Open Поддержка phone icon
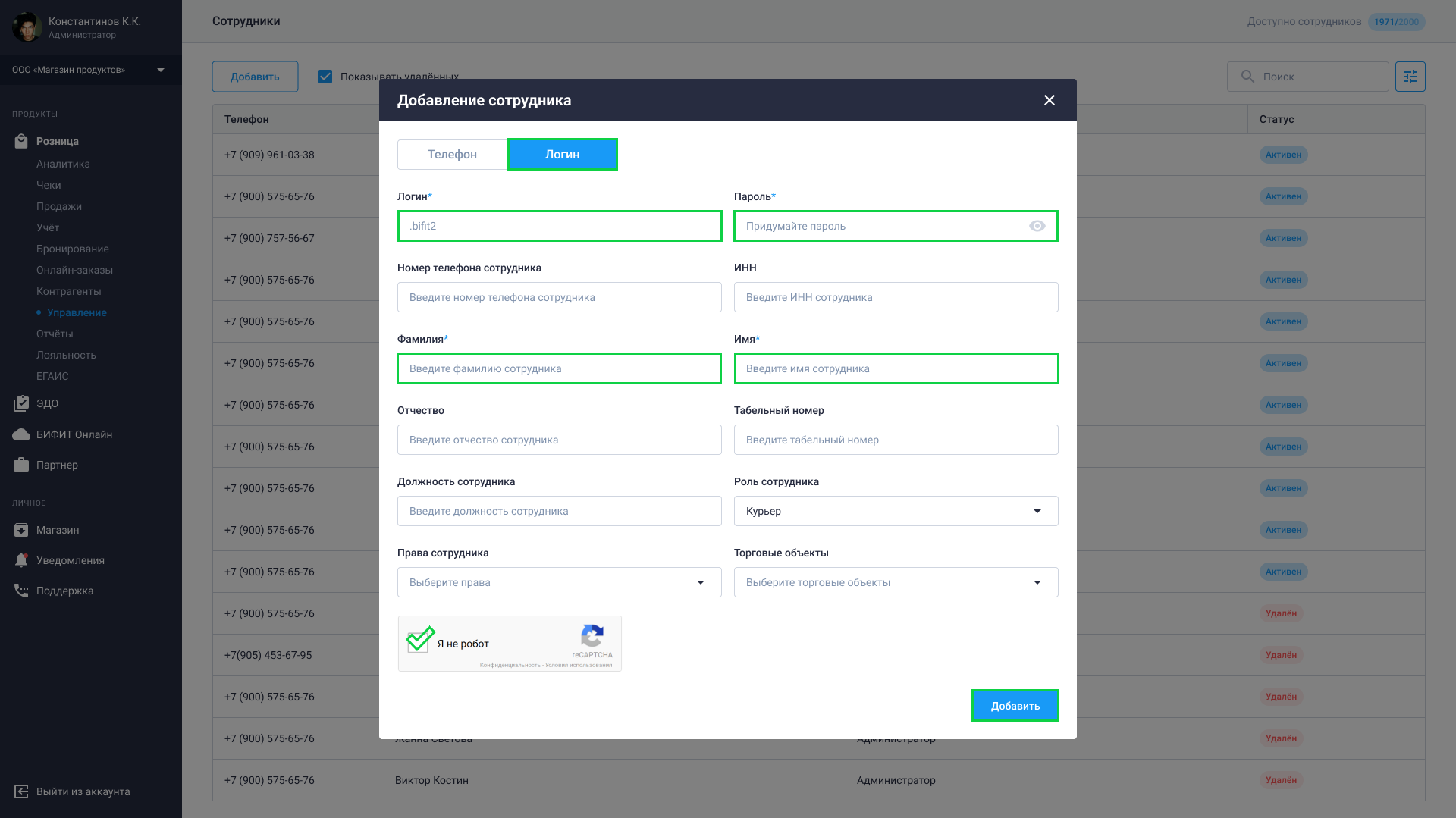This screenshot has height=818, width=1456. (21, 591)
